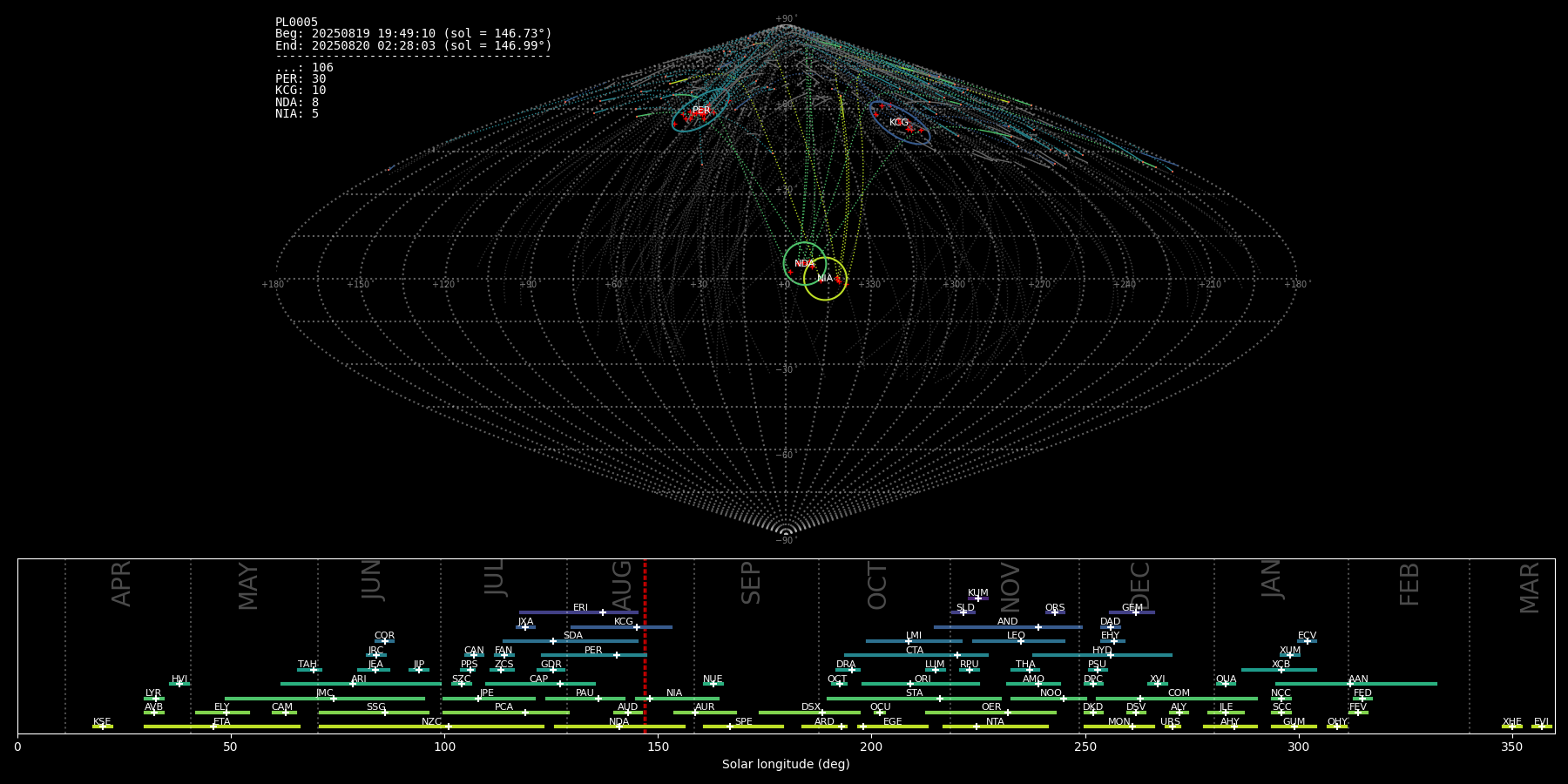The image size is (1568, 784).
Task: Click the LYR shower label in timeline
Action: [153, 693]
